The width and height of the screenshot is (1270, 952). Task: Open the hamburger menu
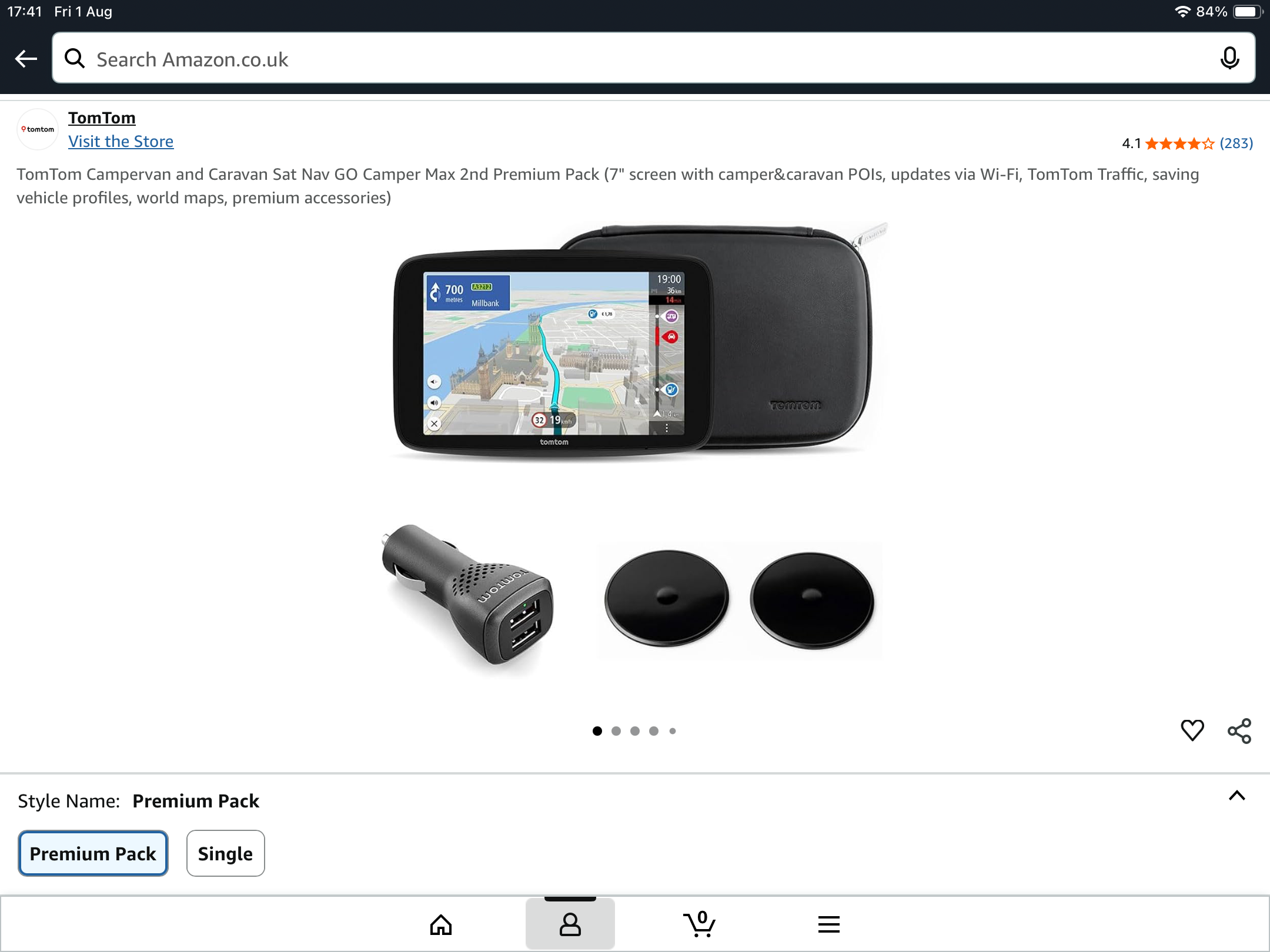[828, 924]
